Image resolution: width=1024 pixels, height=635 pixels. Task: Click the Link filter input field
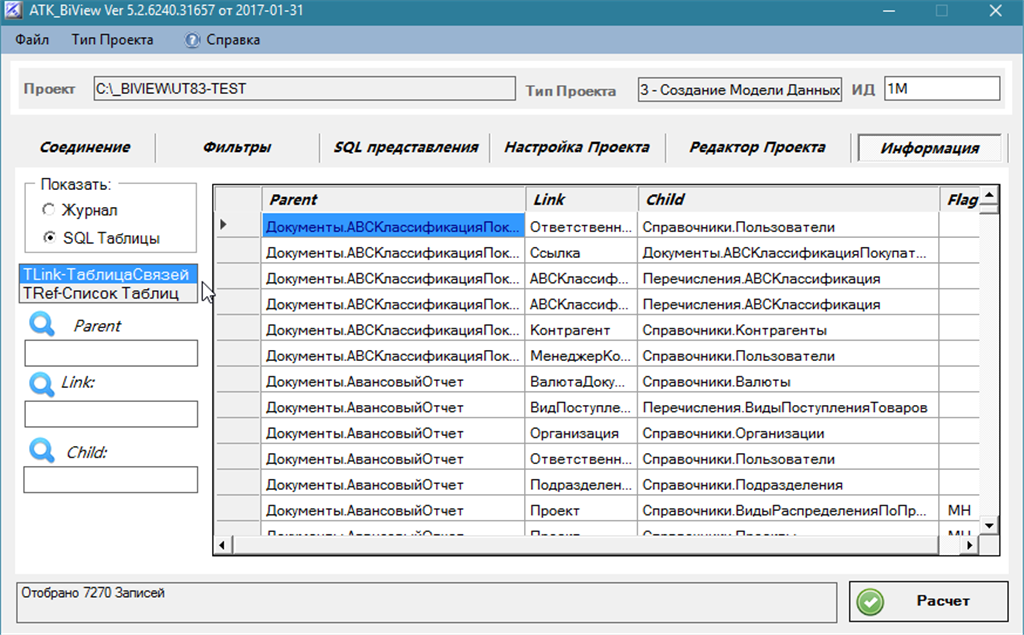tap(111, 414)
